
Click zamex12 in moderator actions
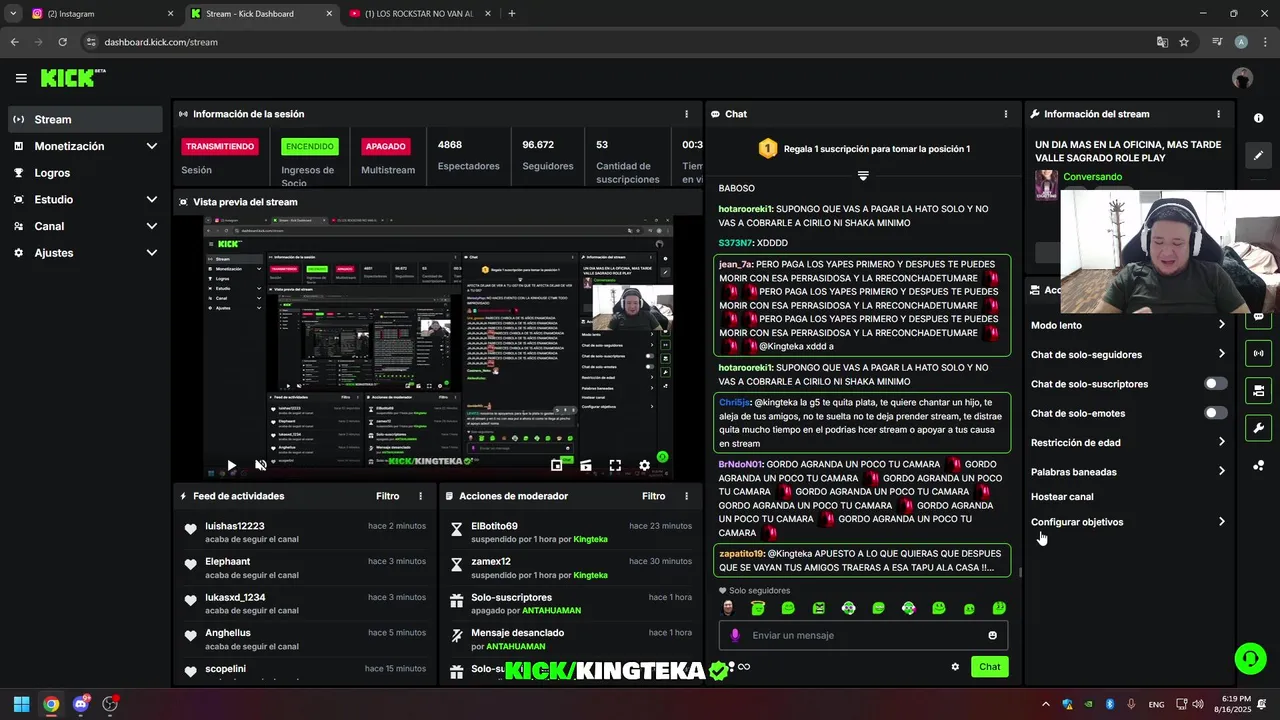click(x=491, y=562)
